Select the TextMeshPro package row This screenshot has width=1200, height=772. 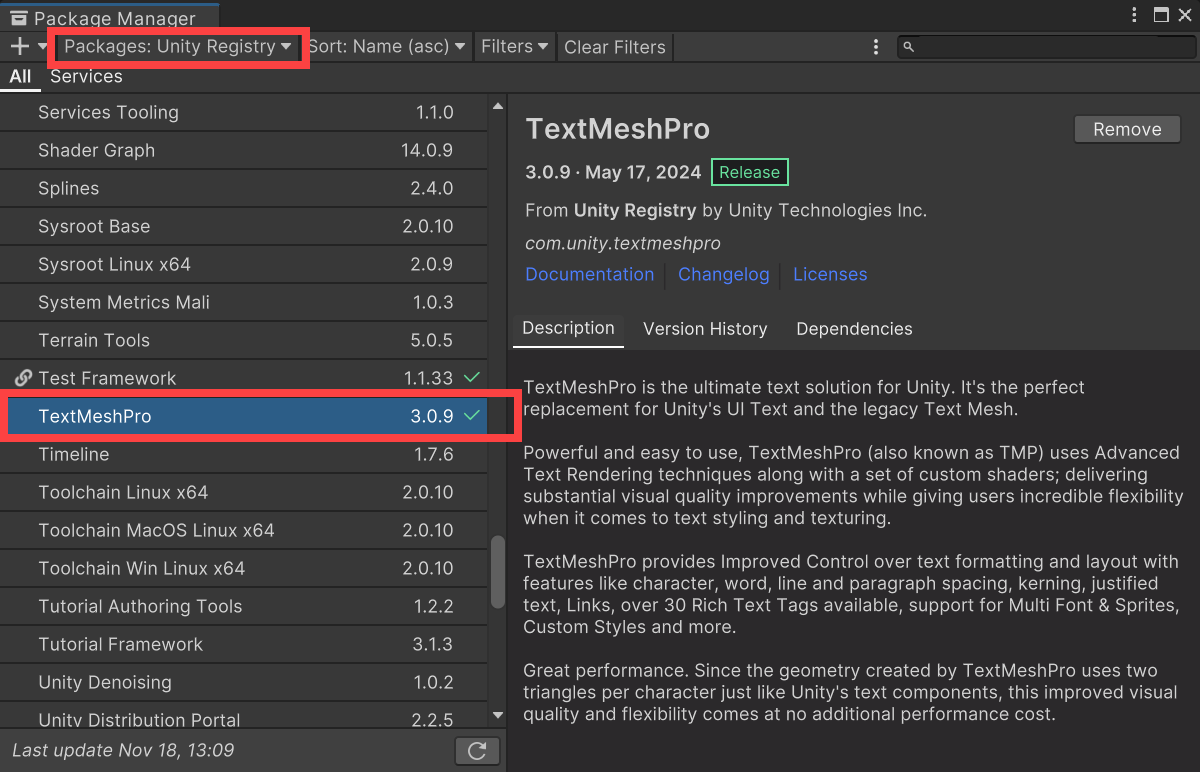(x=244, y=417)
